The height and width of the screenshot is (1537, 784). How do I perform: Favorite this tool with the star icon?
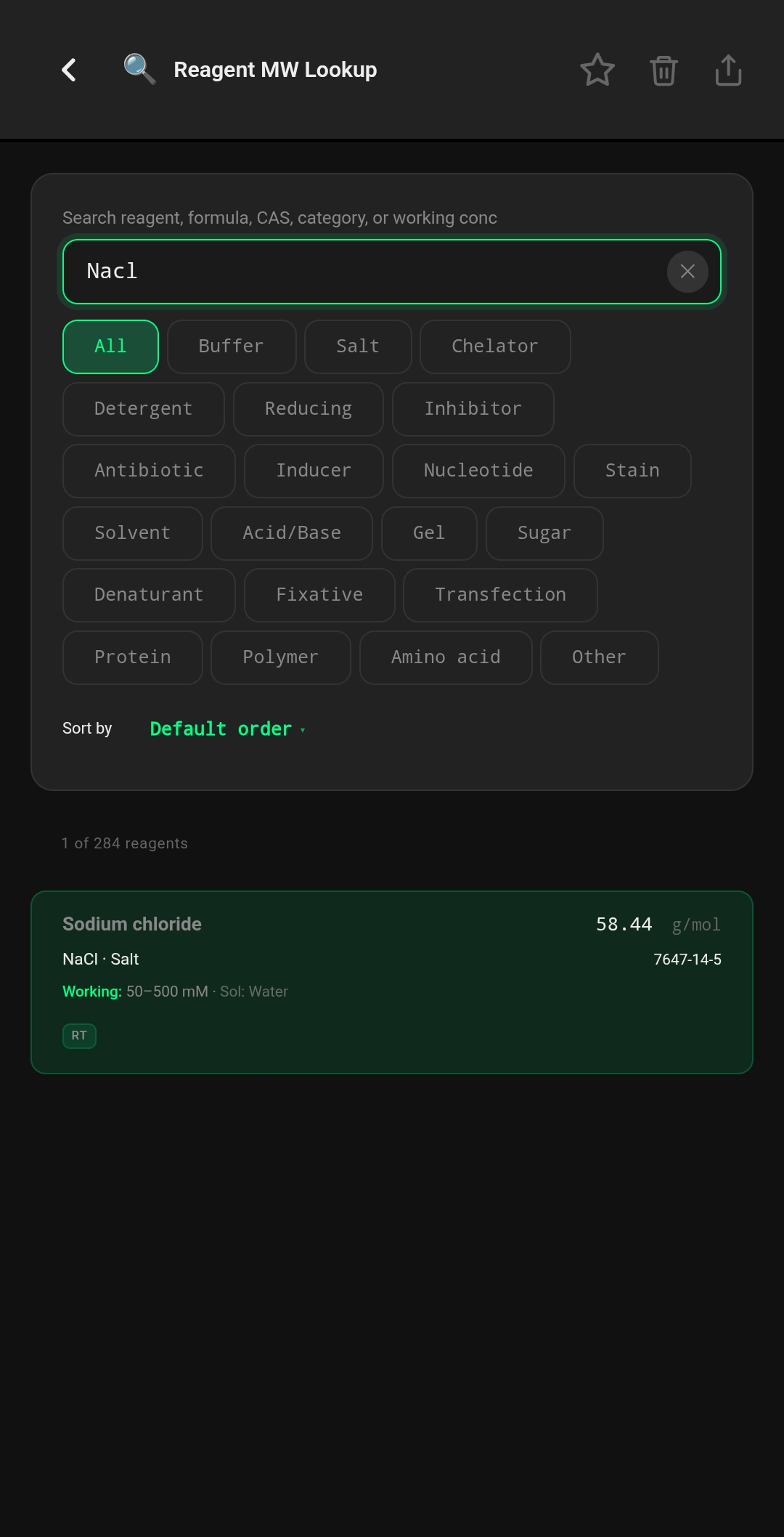(597, 70)
